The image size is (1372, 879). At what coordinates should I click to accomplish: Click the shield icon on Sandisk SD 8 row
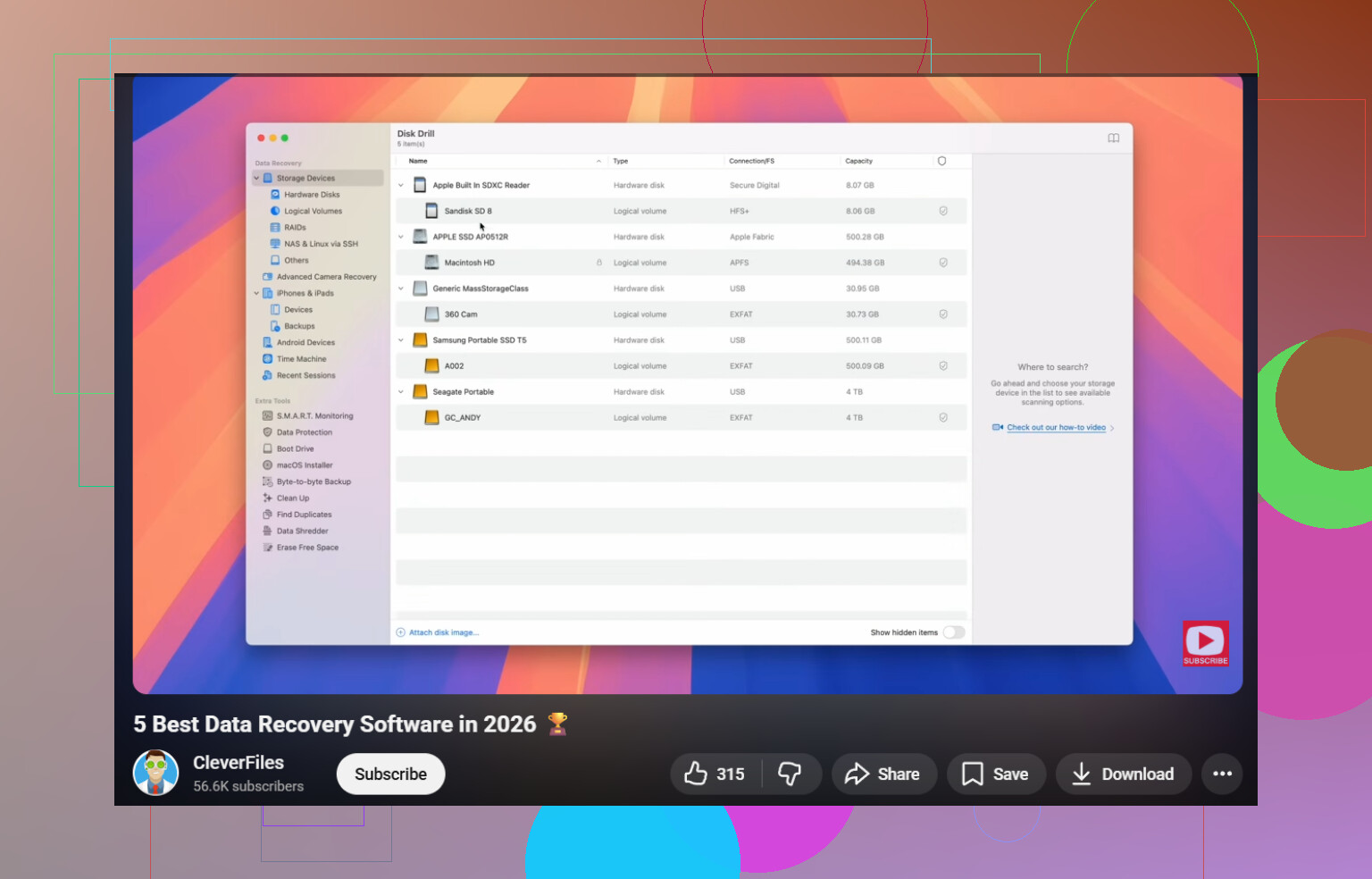coord(943,212)
